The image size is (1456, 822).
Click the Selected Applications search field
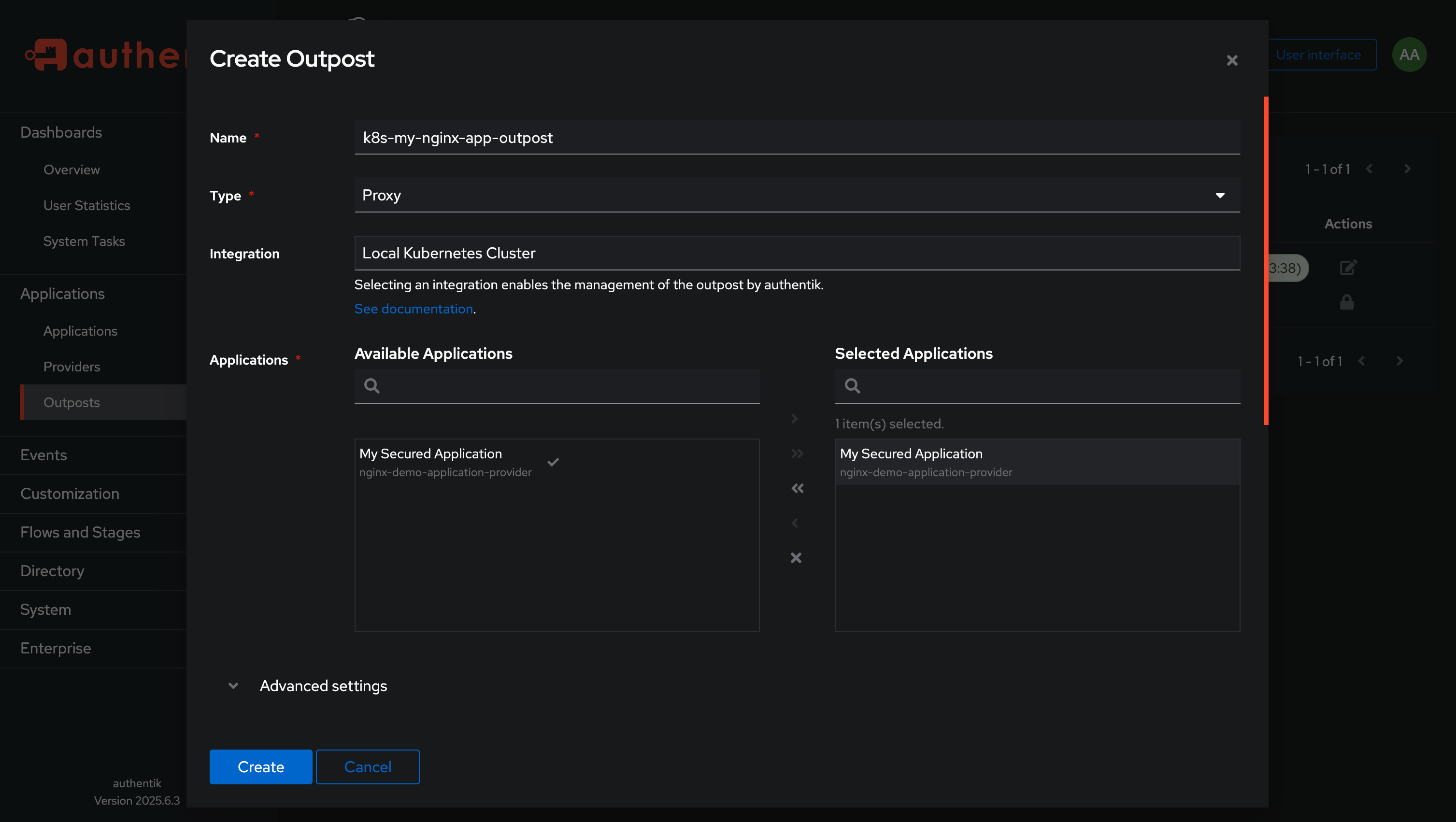click(1038, 386)
